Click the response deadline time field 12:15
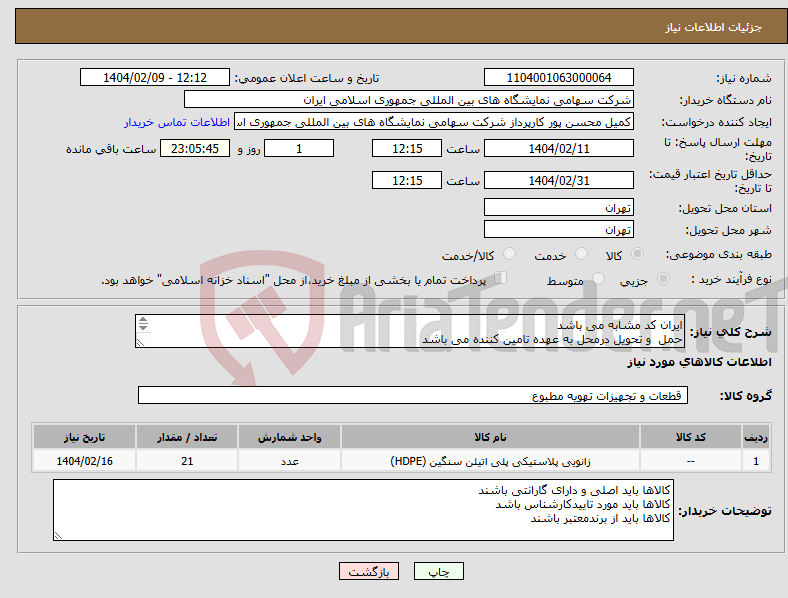 (407, 149)
